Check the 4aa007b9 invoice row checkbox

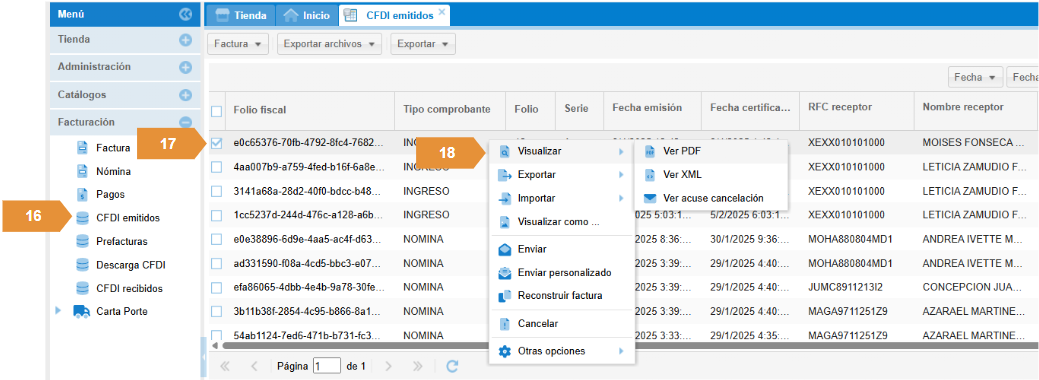(x=217, y=167)
